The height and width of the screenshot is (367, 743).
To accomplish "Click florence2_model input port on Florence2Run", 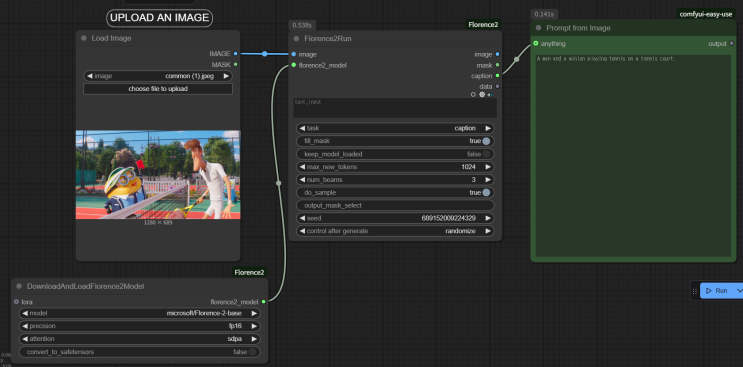I will [x=294, y=65].
